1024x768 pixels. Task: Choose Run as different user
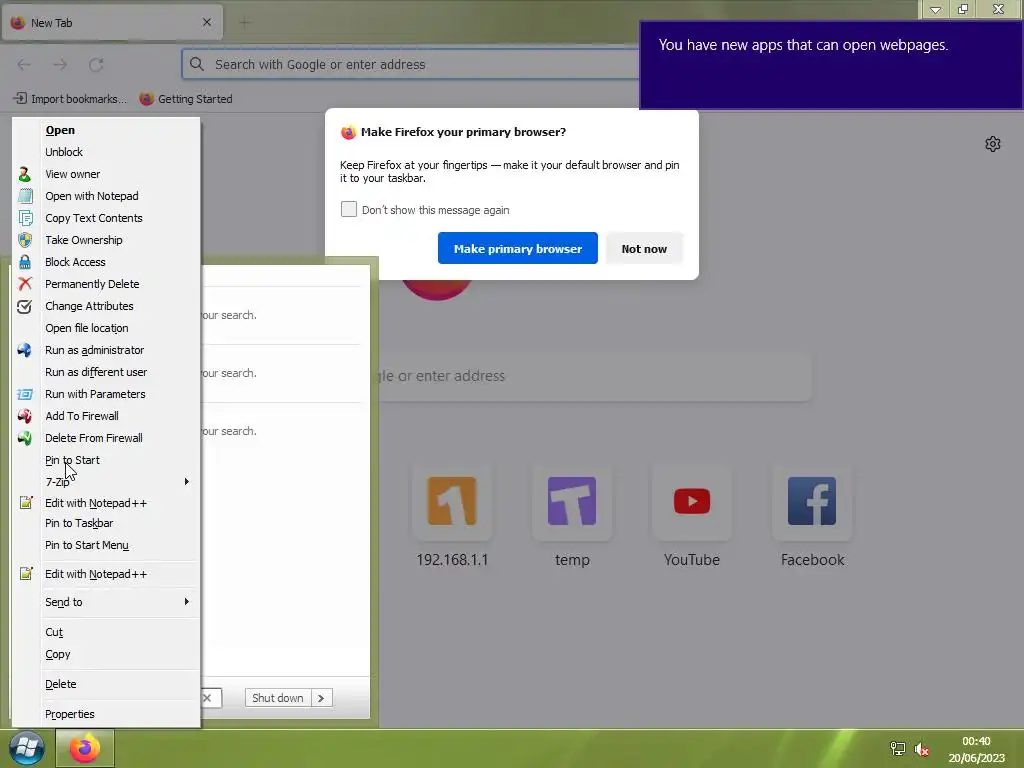(x=96, y=372)
